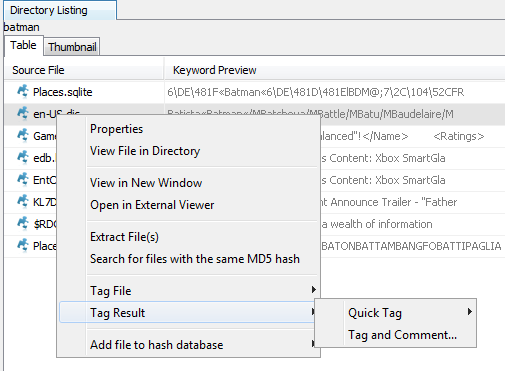The width and height of the screenshot is (505, 371).
Task: Search for files with the same MD5 hash
Action: click(195, 259)
